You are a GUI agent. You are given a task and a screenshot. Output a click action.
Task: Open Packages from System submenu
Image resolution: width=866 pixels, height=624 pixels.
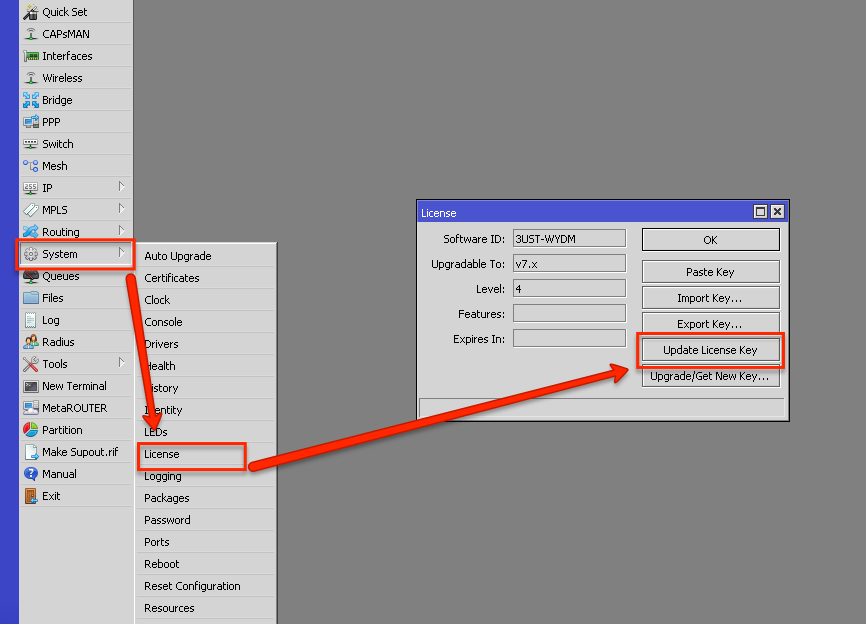pos(205,498)
